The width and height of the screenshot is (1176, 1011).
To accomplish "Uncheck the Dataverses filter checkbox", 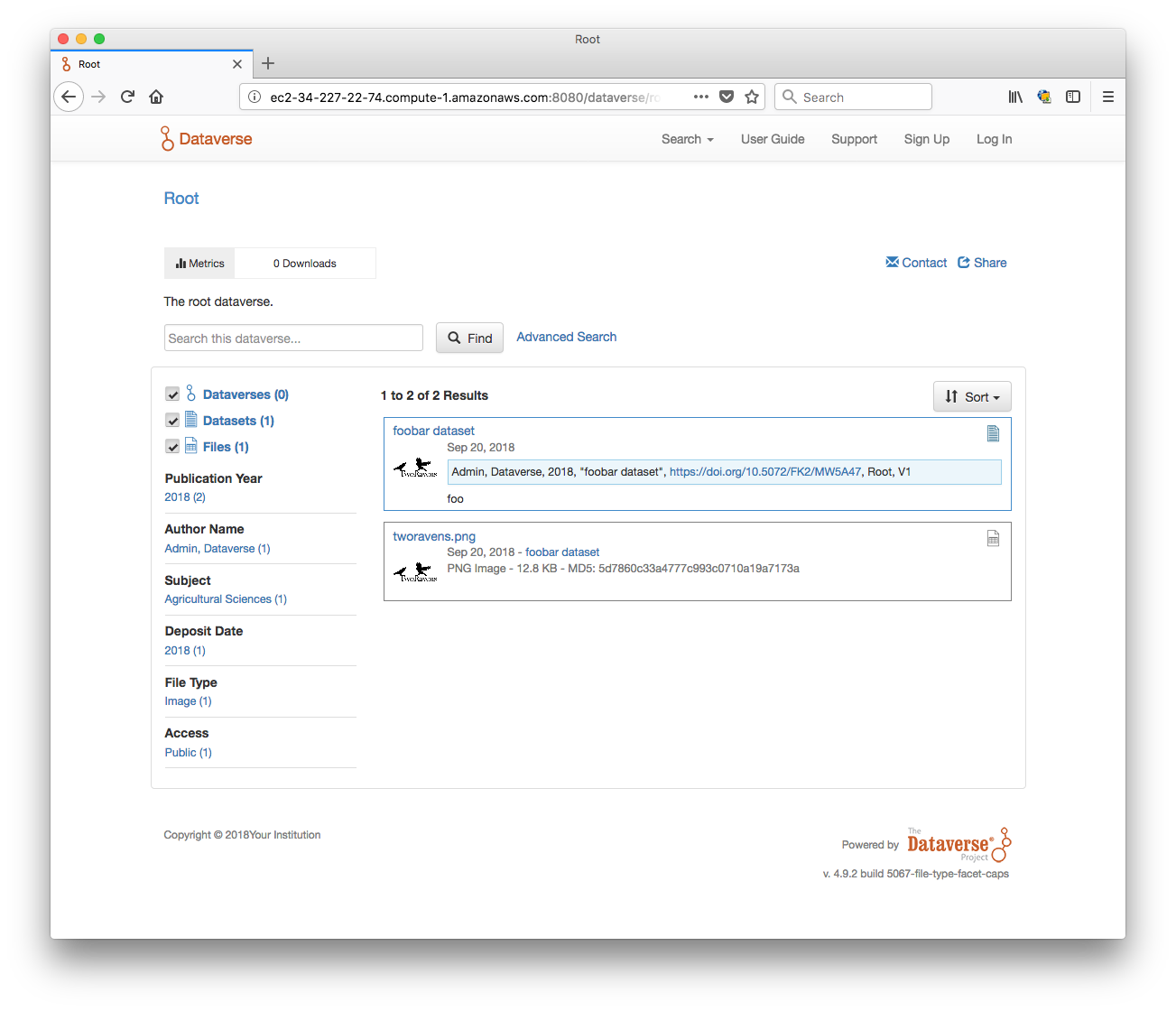I will [172, 394].
